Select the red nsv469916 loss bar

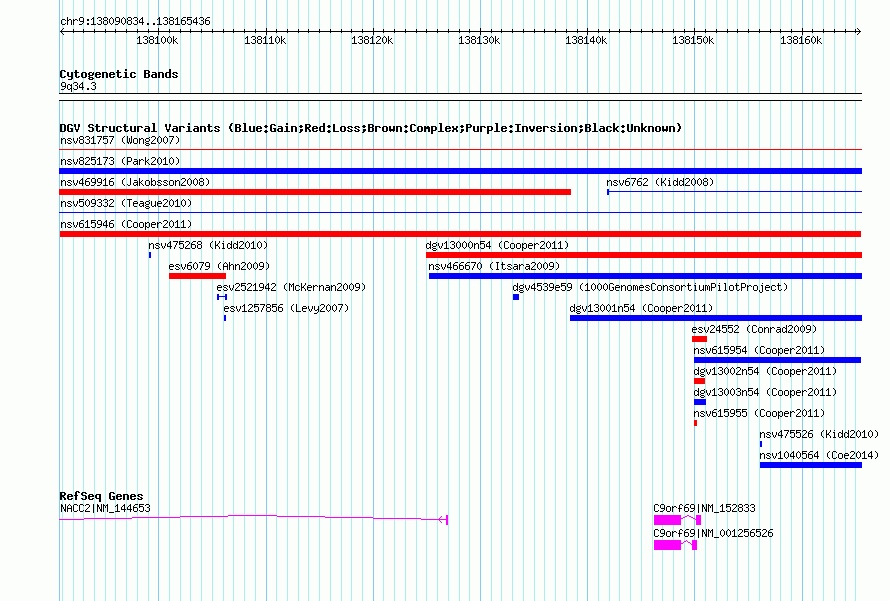315,192
